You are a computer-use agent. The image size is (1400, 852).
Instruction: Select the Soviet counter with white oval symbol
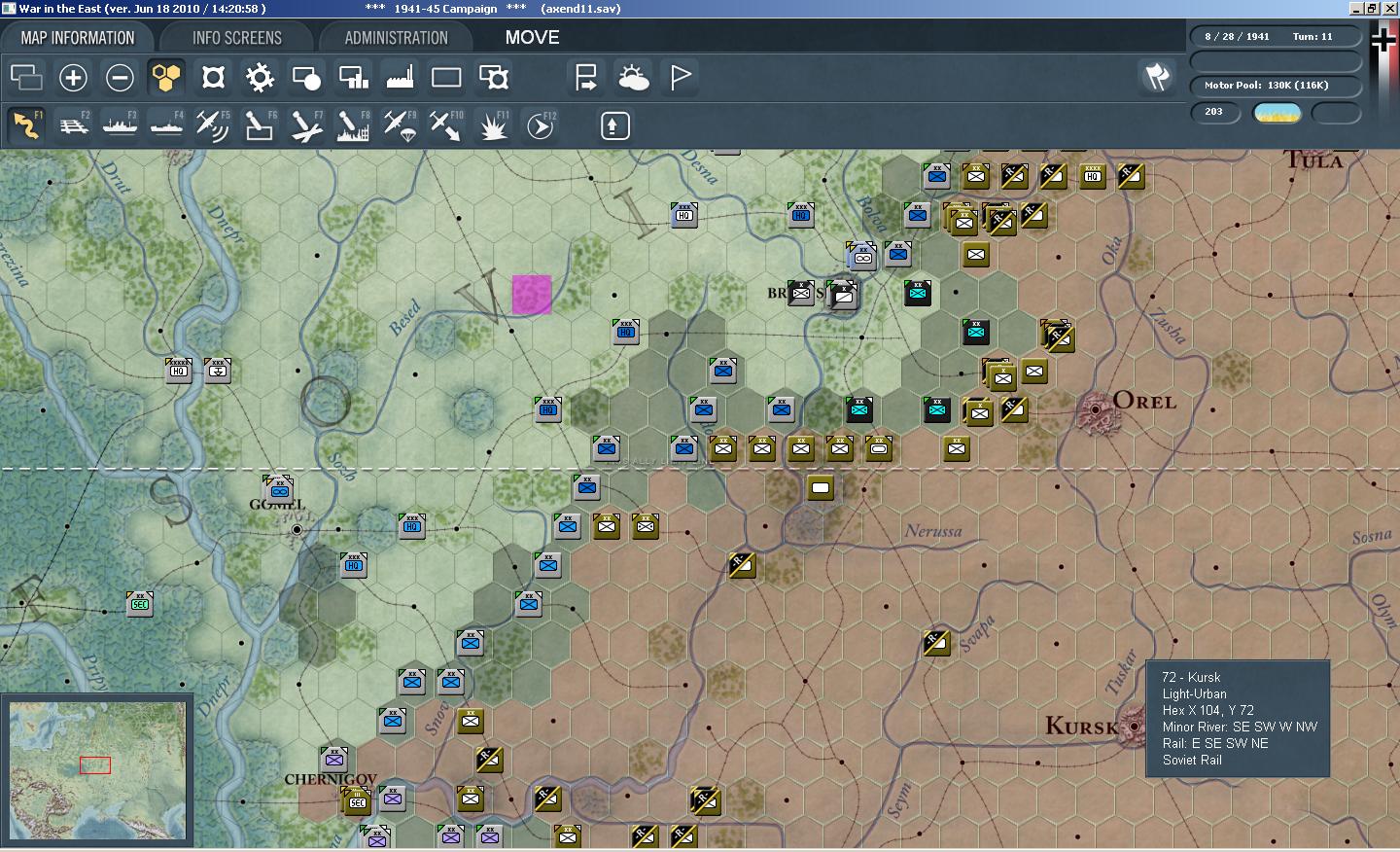(x=879, y=448)
